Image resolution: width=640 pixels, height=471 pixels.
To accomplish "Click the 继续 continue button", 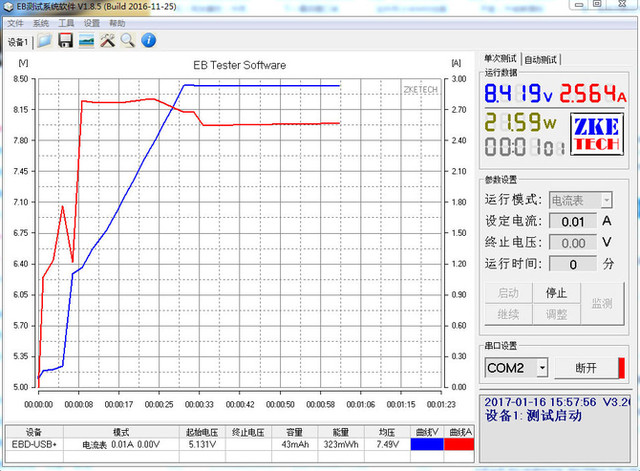I will (508, 314).
